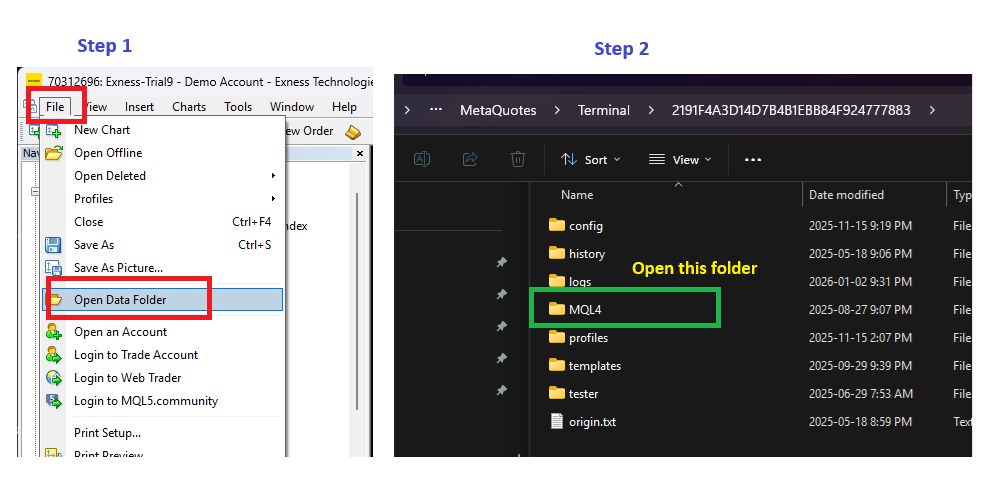Click Open Data Folder menu entry
982x478 pixels.
[120, 300]
